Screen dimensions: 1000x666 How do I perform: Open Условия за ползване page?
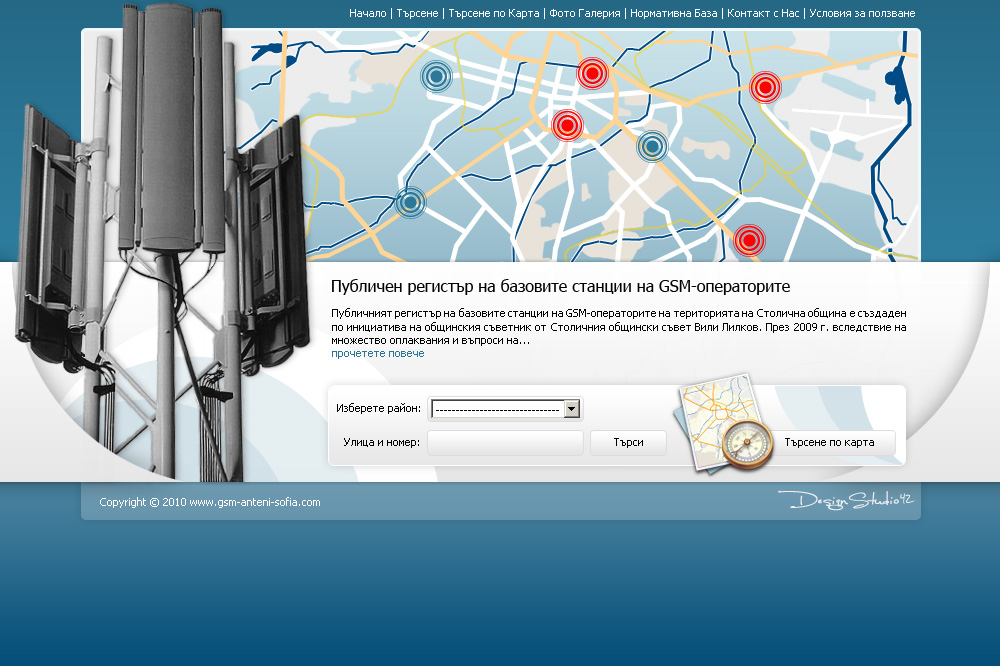(x=862, y=13)
